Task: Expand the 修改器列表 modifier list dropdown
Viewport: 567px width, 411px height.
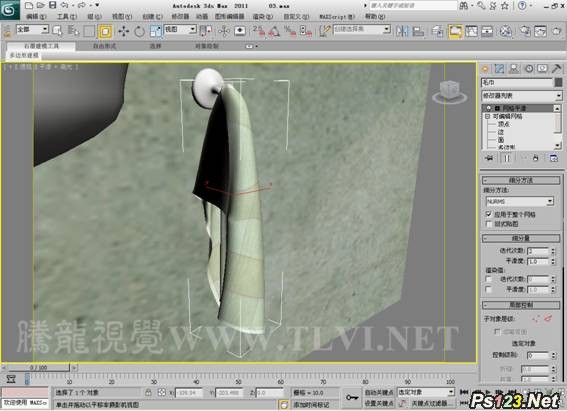Action: (x=521, y=96)
